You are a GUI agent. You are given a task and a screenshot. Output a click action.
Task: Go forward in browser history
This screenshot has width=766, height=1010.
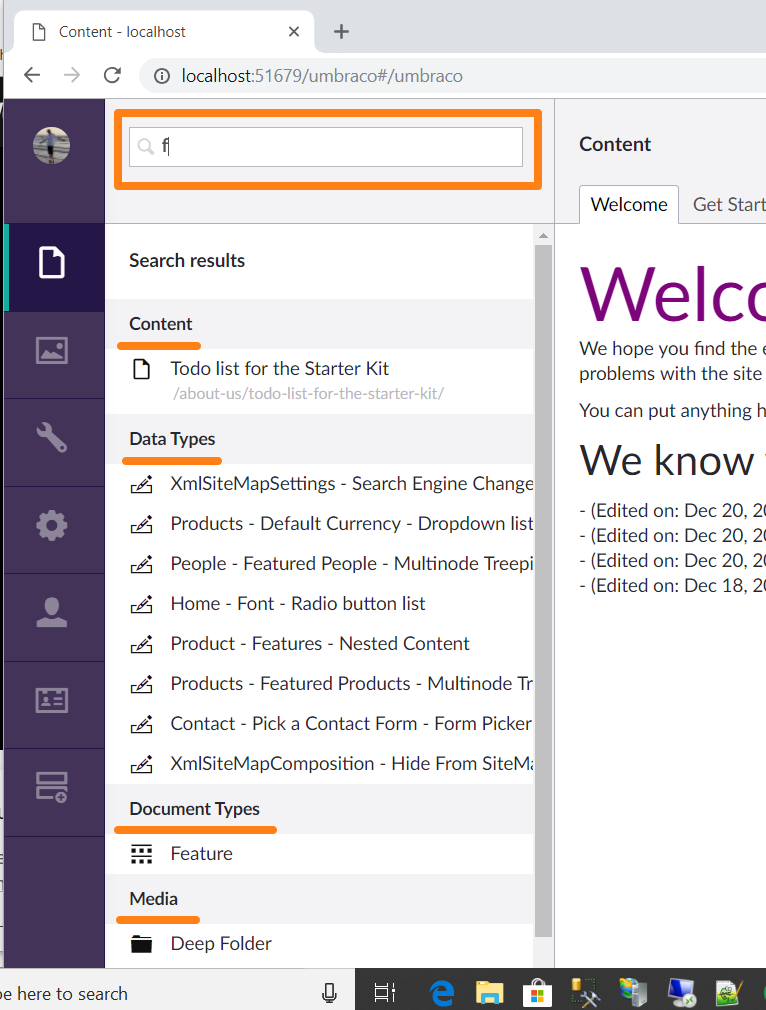[x=72, y=75]
